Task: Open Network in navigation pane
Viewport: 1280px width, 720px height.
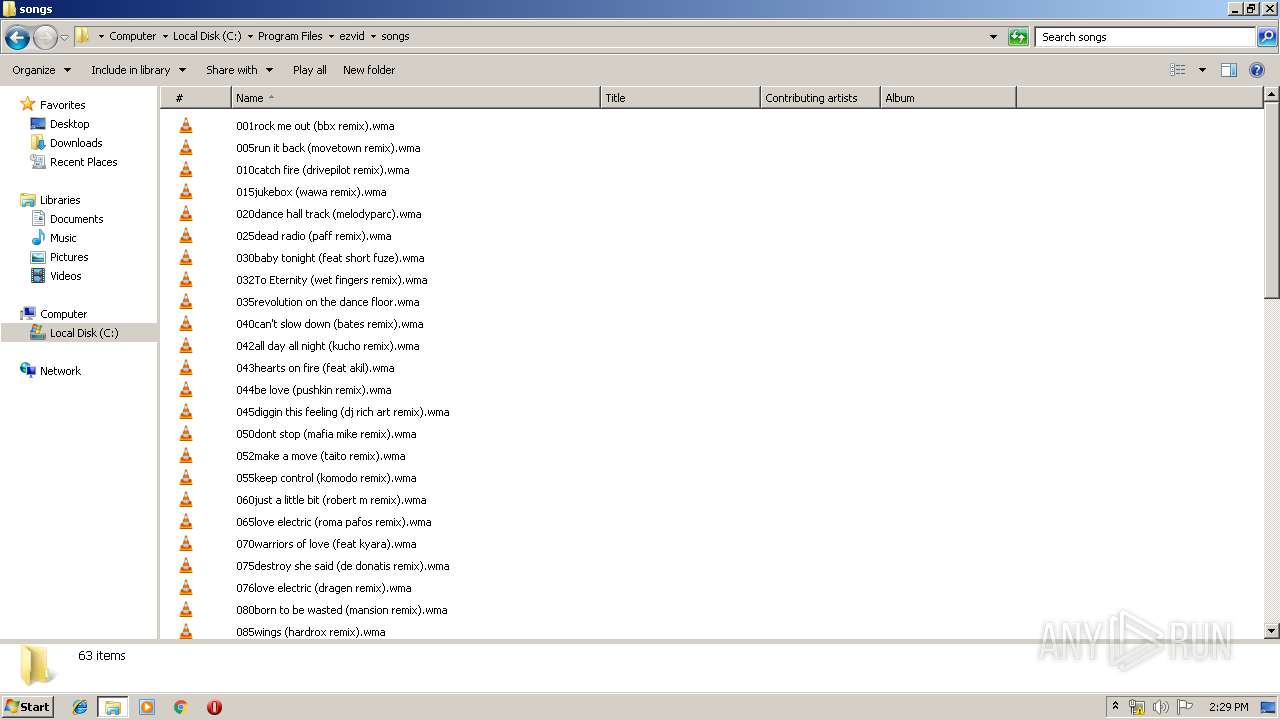Action: tap(60, 371)
